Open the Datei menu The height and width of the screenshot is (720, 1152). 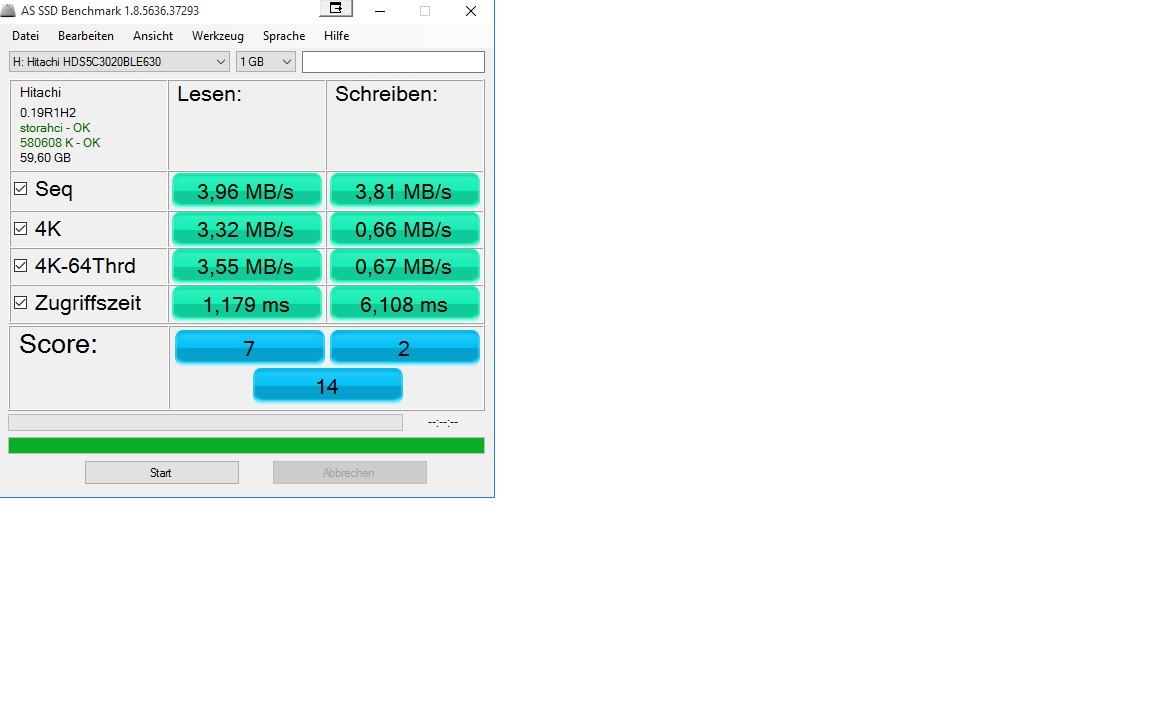(x=26, y=36)
